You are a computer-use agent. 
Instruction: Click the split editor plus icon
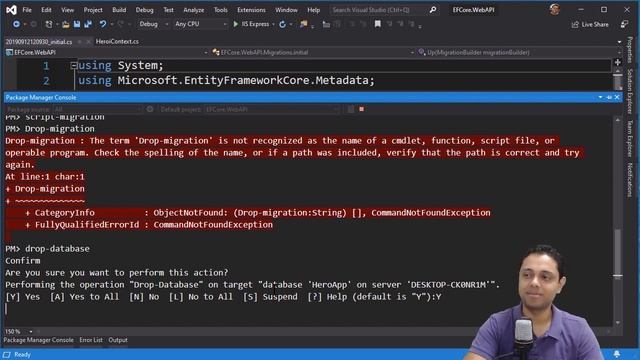(x=618, y=62)
